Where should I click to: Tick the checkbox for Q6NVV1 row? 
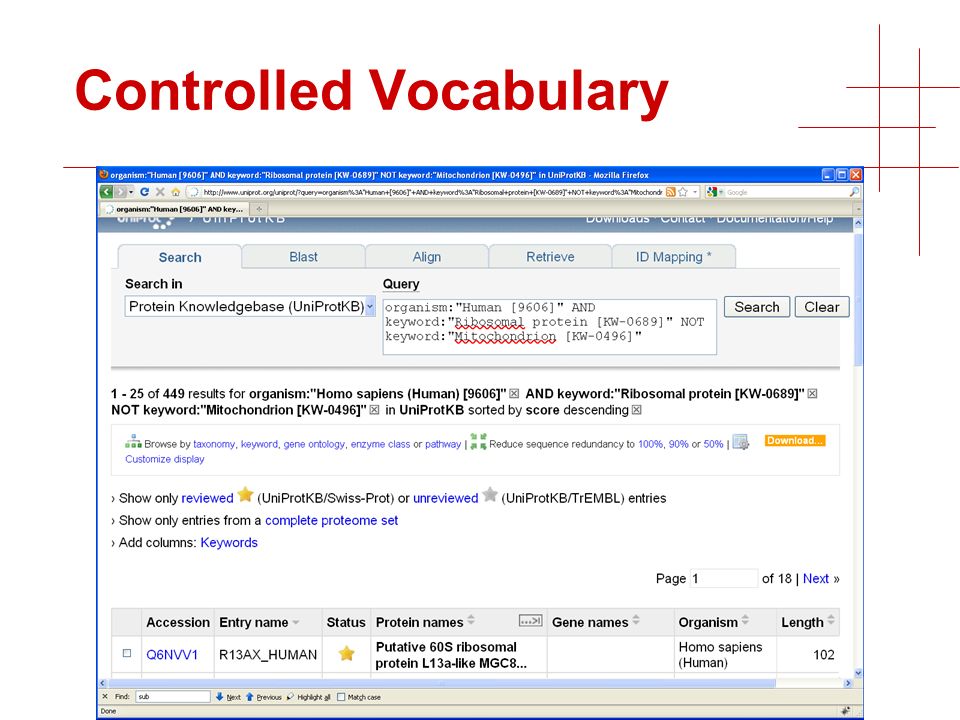[x=127, y=653]
